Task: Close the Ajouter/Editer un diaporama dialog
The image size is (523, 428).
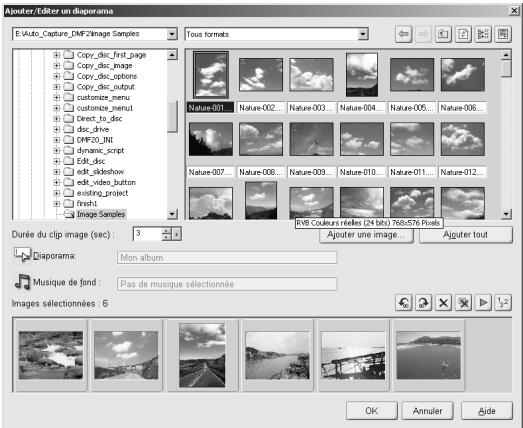Action: (x=515, y=11)
